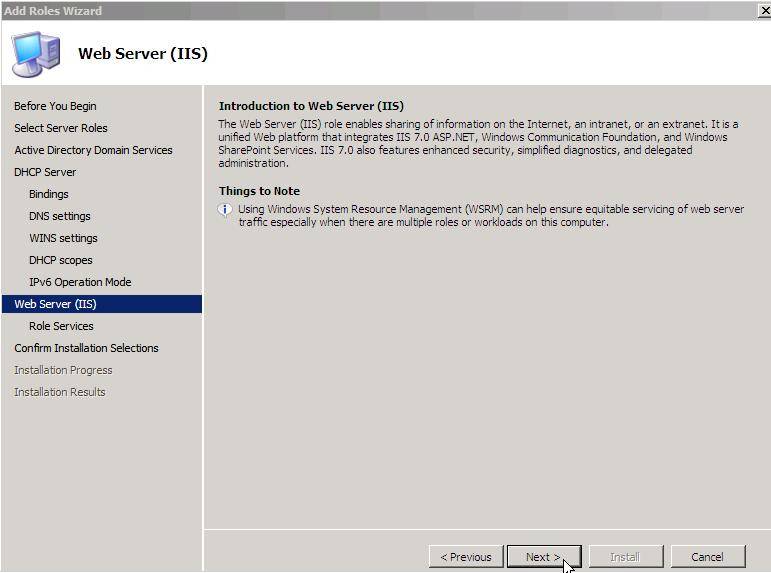Image resolution: width=771 pixels, height=573 pixels.
Task: Click the Next button
Action: [x=544, y=557]
